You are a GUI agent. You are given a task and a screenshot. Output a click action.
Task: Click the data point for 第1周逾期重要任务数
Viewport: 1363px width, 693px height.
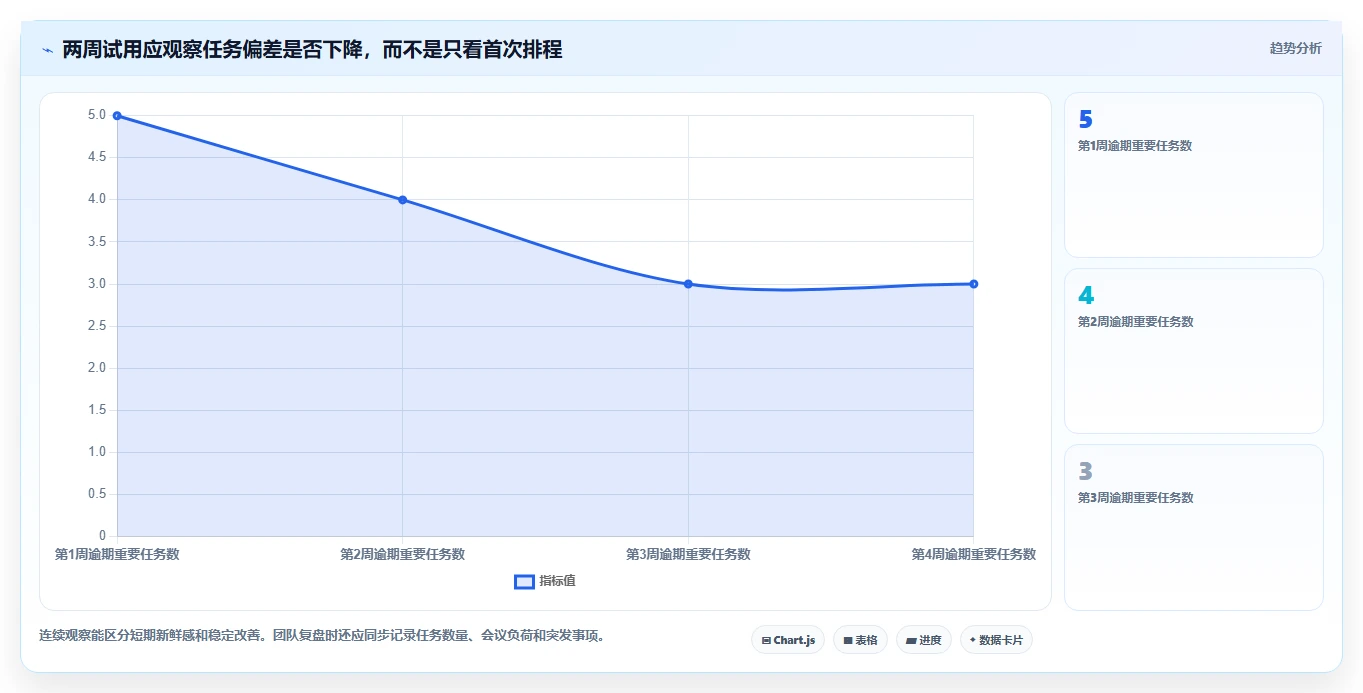[x=117, y=116]
